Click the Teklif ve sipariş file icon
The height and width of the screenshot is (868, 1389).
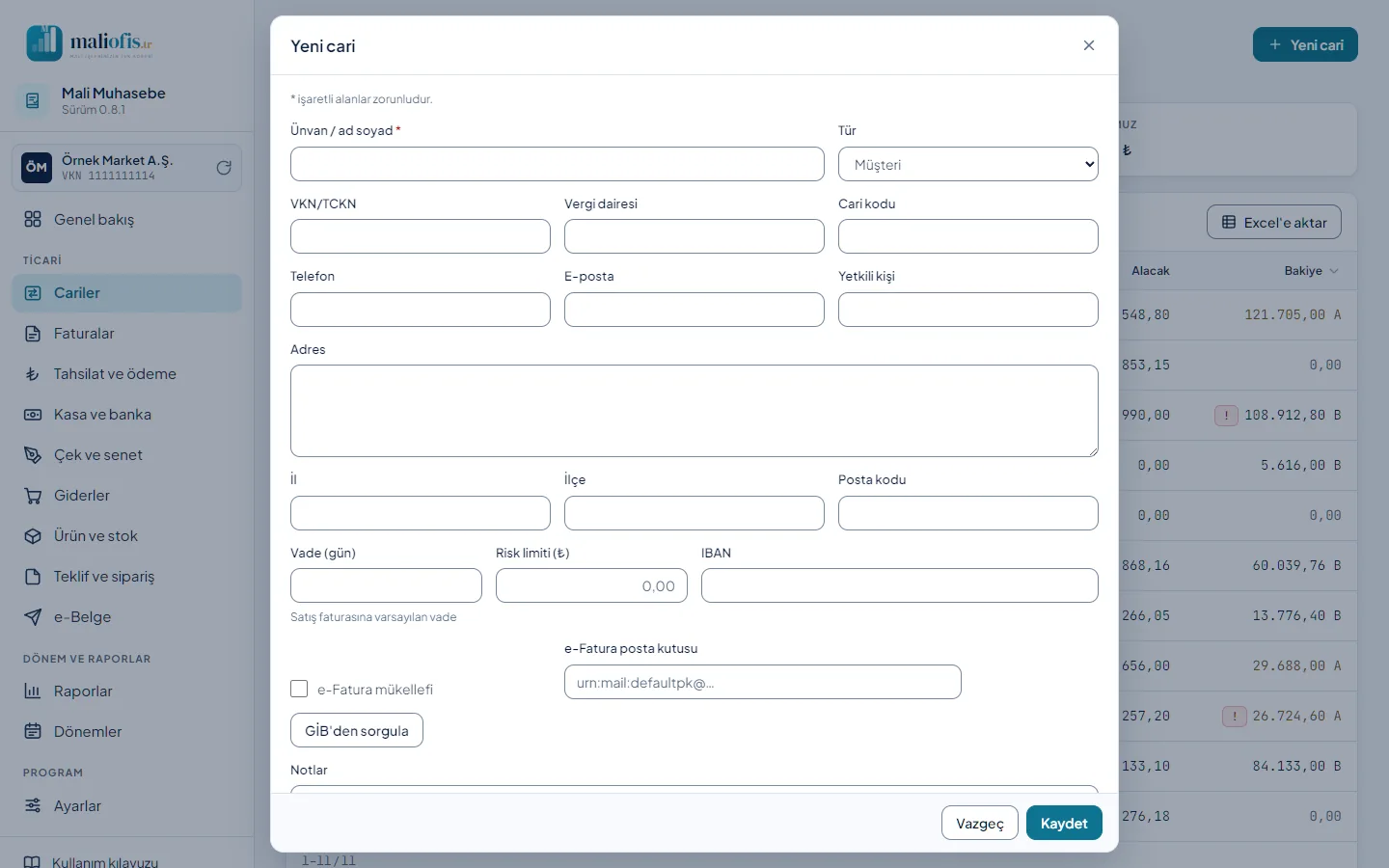click(x=33, y=577)
